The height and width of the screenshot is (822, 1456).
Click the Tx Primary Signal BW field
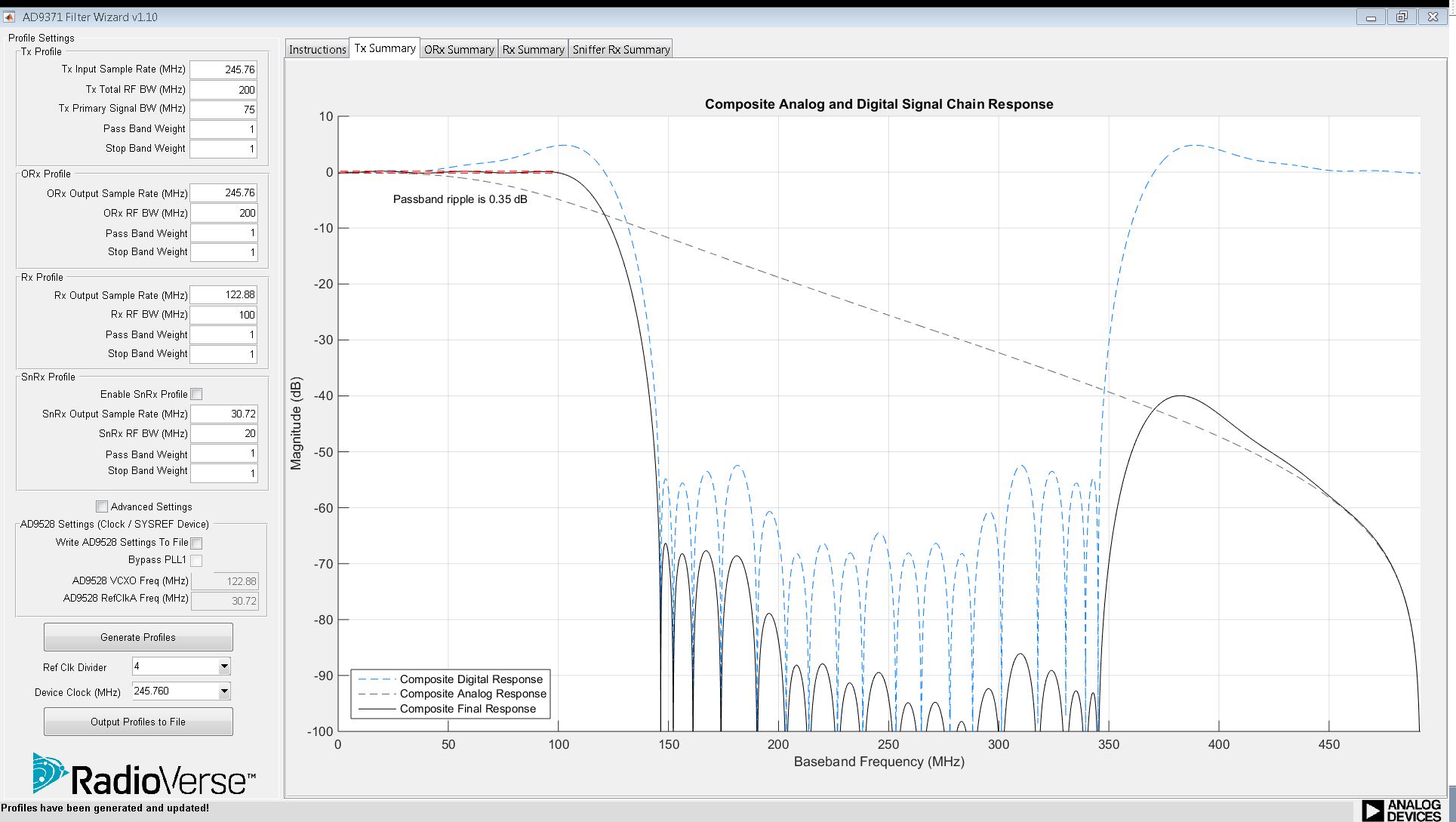(x=223, y=109)
